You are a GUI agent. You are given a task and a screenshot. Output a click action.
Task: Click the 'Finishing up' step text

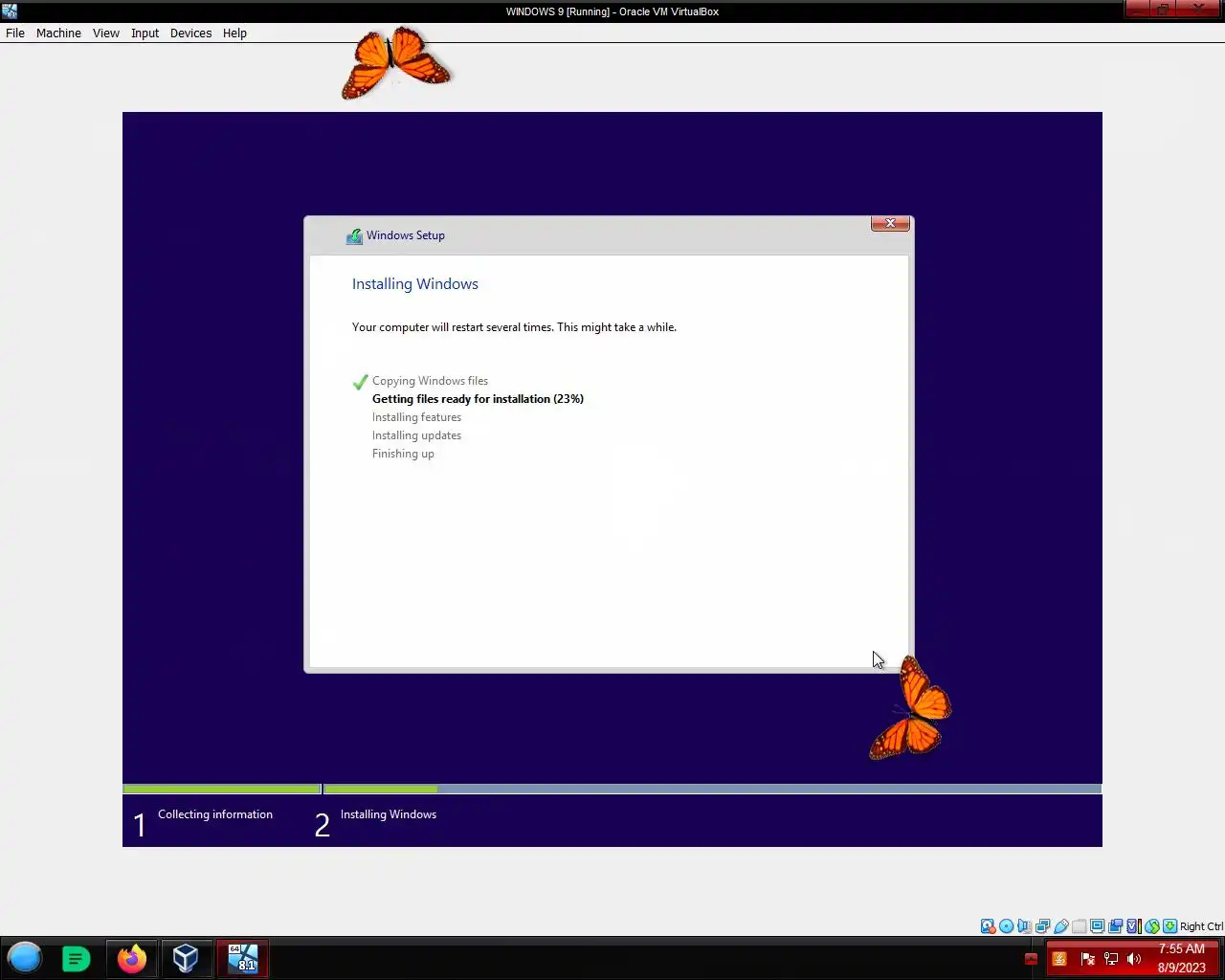click(x=403, y=454)
